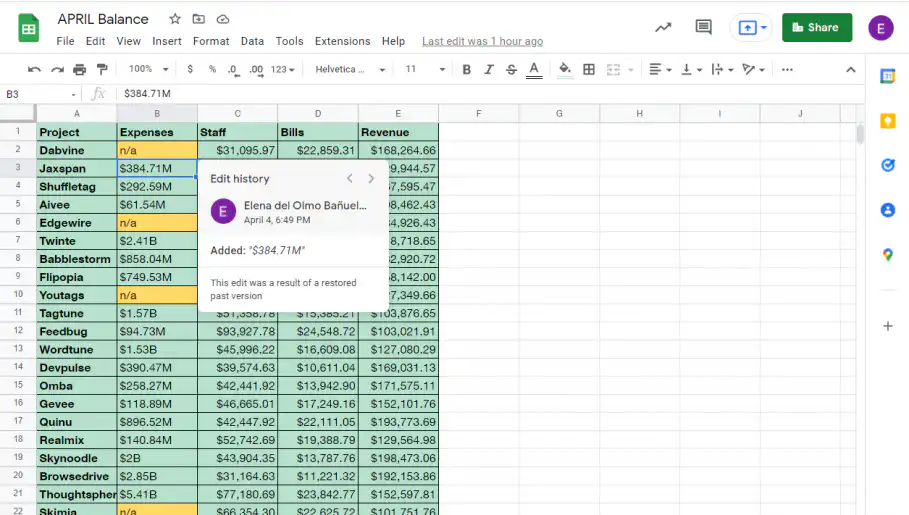Open the fill color bucket
The height and width of the screenshot is (515, 909).
click(565, 70)
